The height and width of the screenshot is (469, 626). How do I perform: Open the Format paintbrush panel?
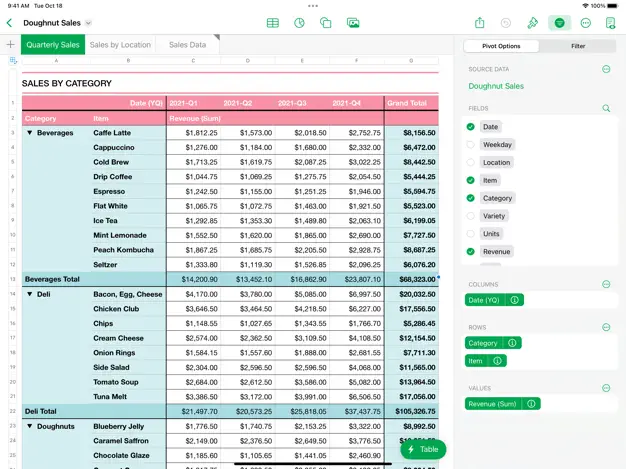(533, 22)
